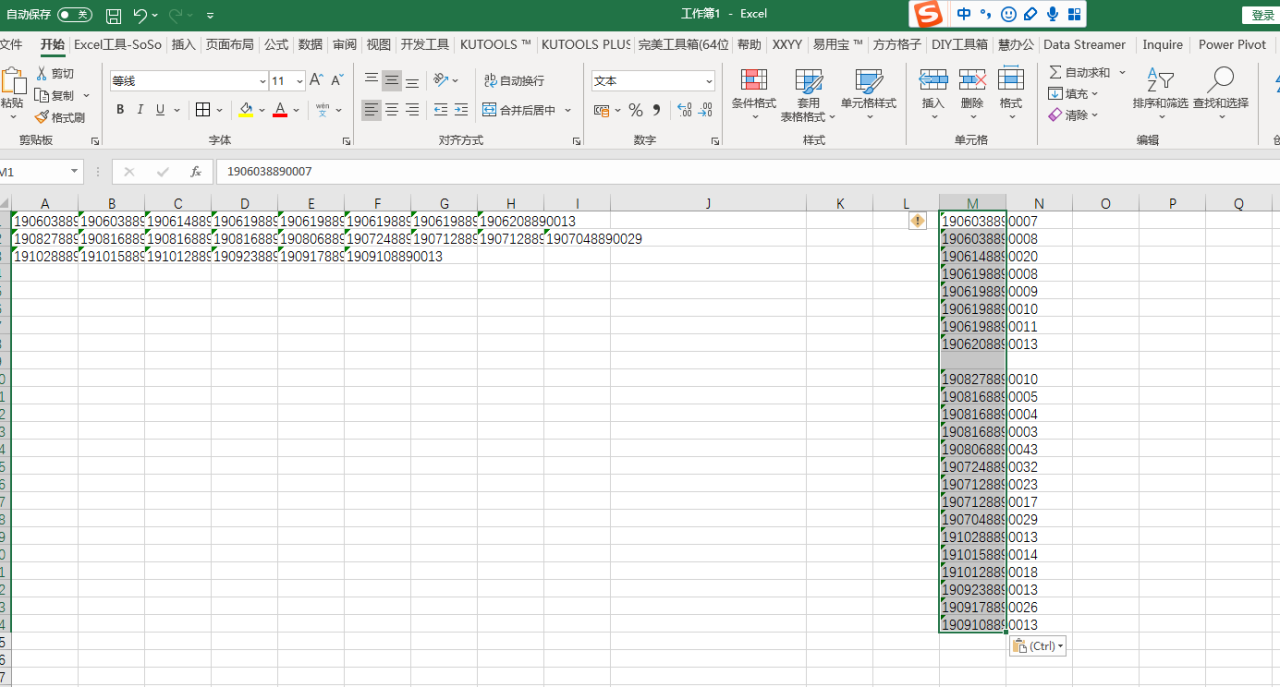Open the Data (数据) tab
The width and height of the screenshot is (1280, 687).
310,45
